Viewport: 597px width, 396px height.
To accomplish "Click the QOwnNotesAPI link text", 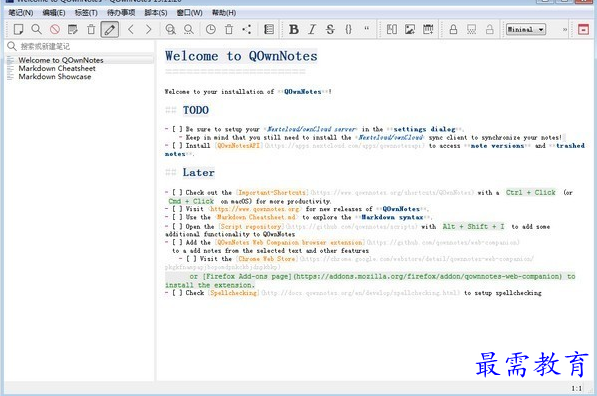I will pyautogui.click(x=239, y=146).
